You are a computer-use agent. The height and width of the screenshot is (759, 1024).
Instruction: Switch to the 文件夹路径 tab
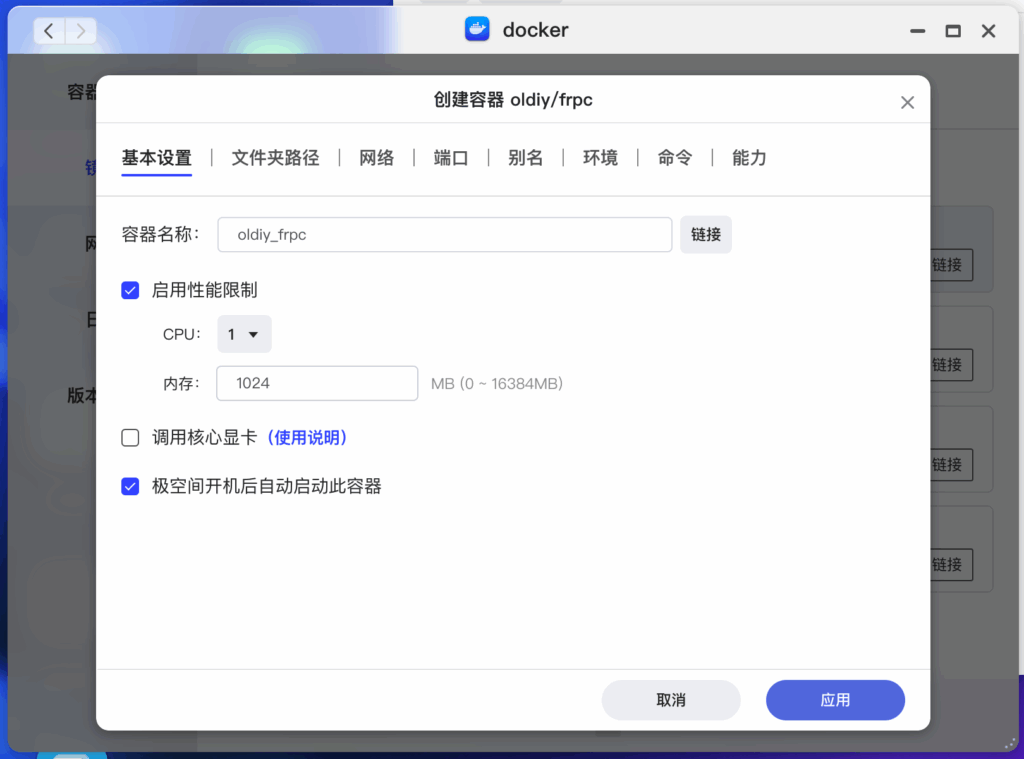(276, 157)
